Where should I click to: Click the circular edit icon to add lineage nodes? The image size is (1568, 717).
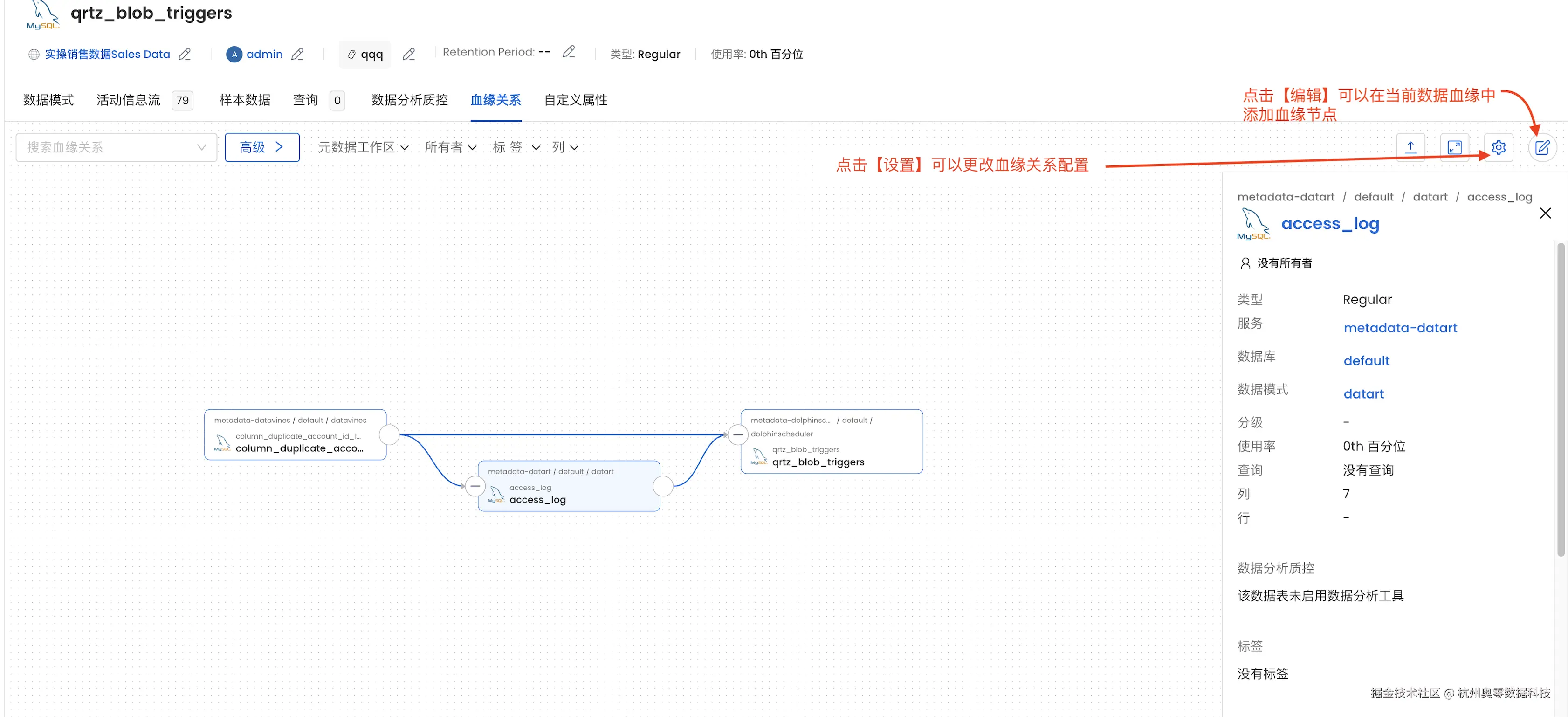tap(1543, 147)
